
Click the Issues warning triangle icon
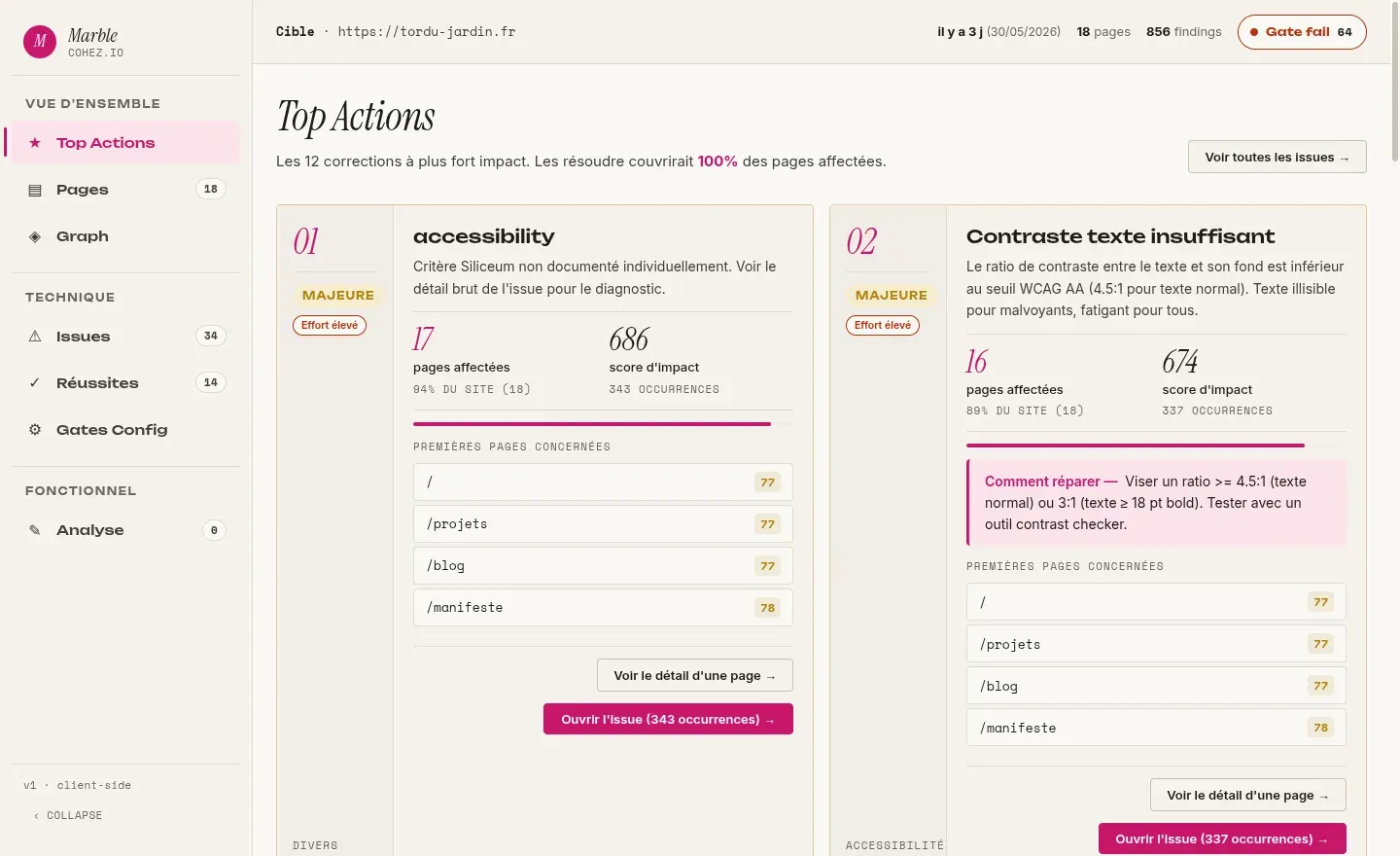pos(35,337)
